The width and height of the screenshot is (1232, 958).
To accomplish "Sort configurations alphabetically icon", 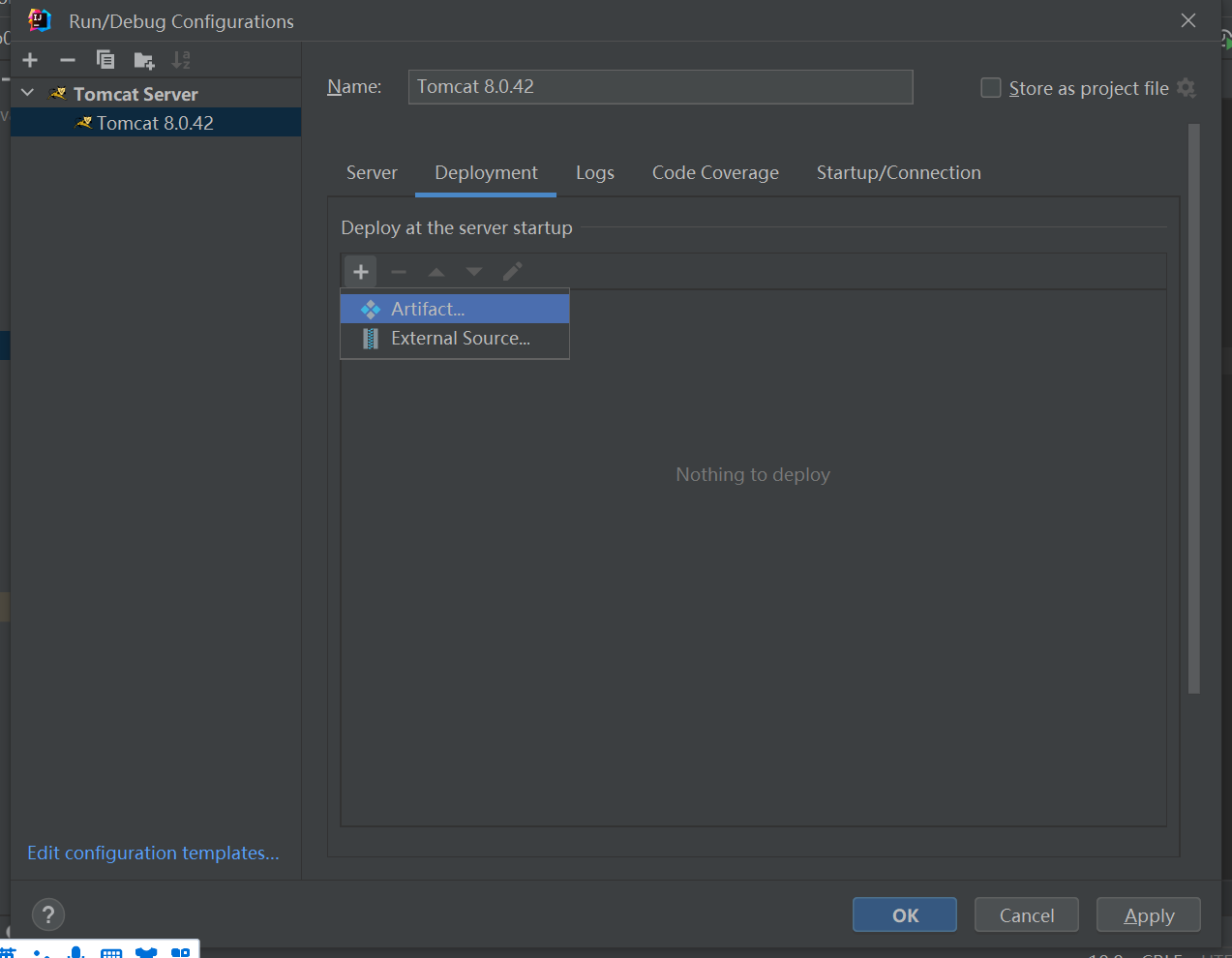I will click(x=181, y=60).
